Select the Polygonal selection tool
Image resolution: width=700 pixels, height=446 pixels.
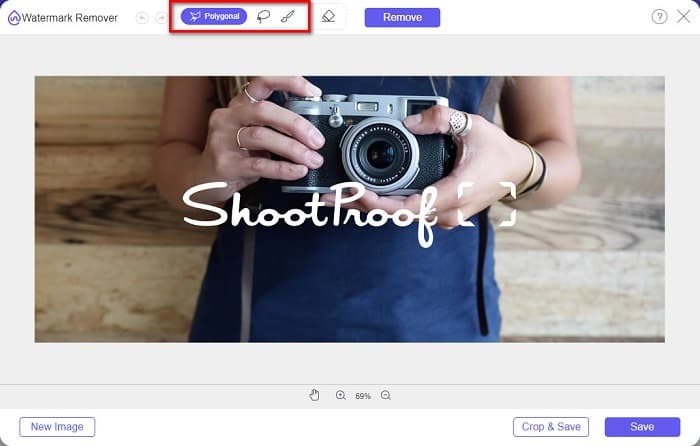(x=213, y=17)
